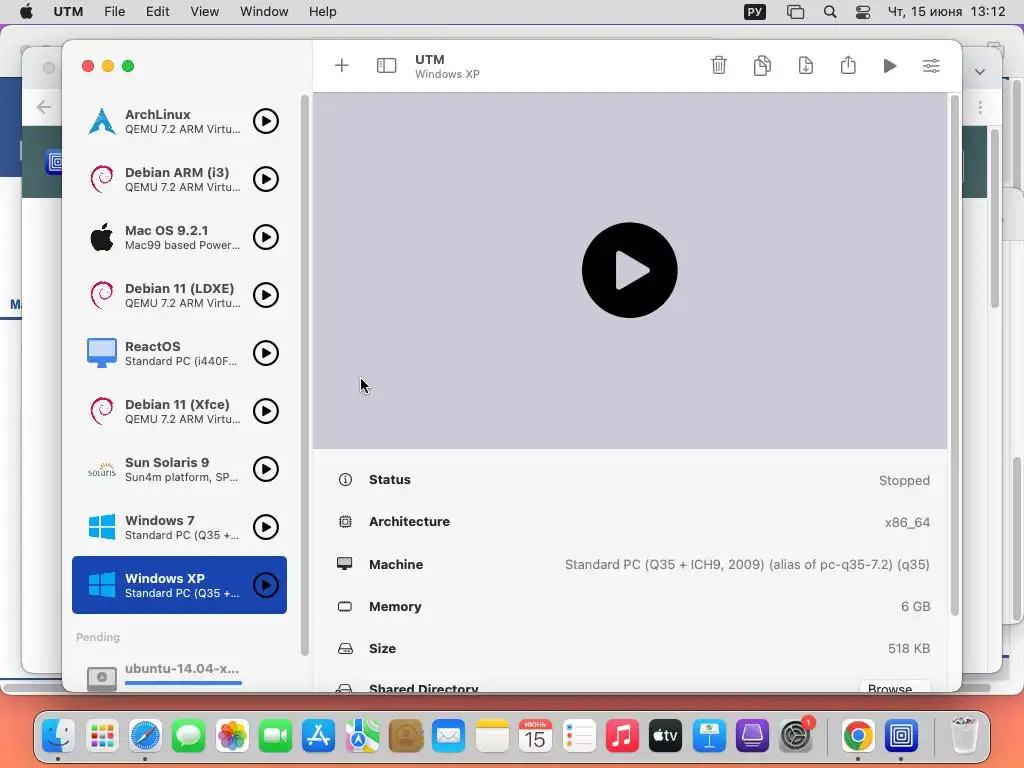Open VM settings with the sliders icon

click(x=931, y=66)
